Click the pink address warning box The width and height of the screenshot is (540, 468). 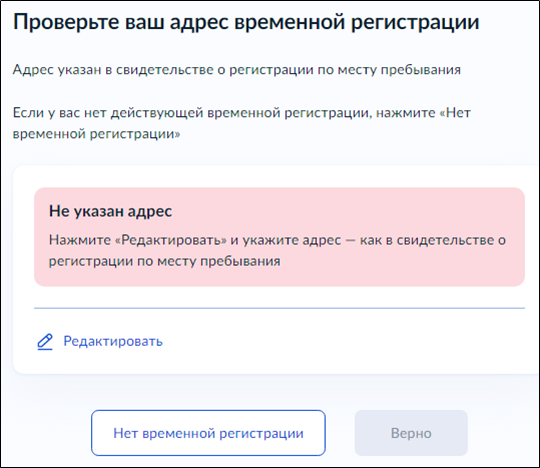point(279,237)
